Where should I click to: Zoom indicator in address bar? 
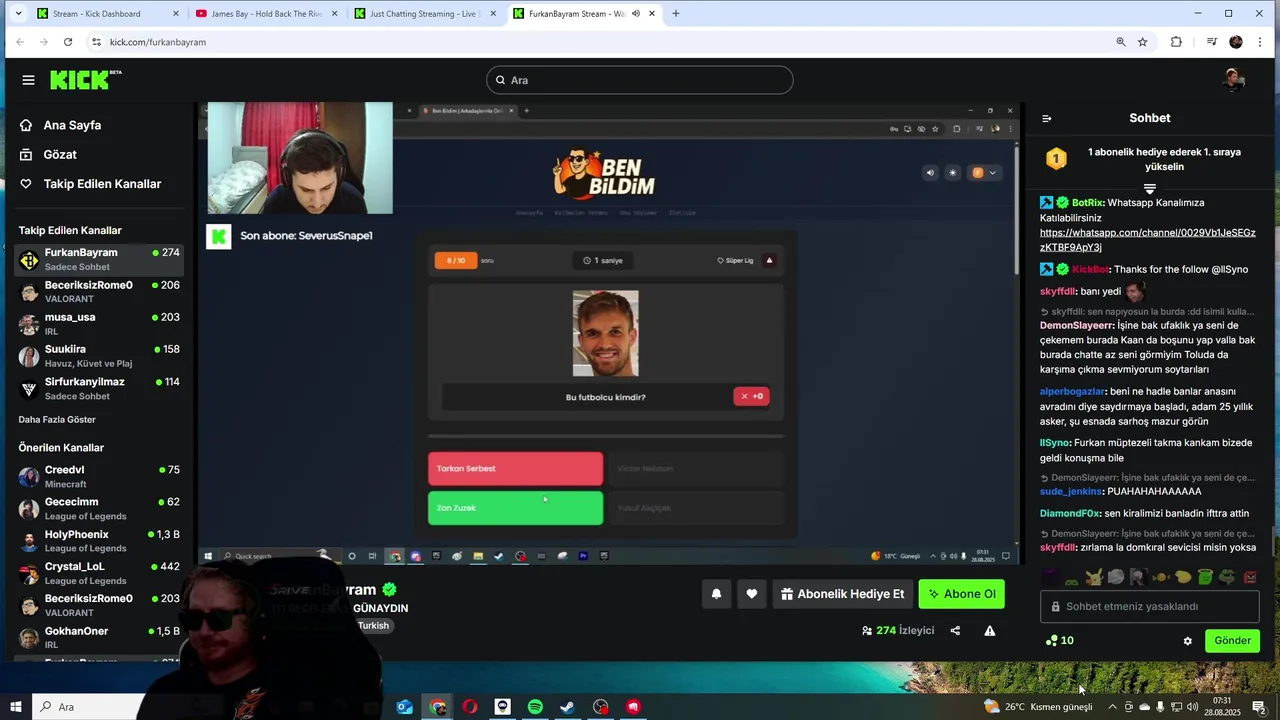tap(1121, 42)
